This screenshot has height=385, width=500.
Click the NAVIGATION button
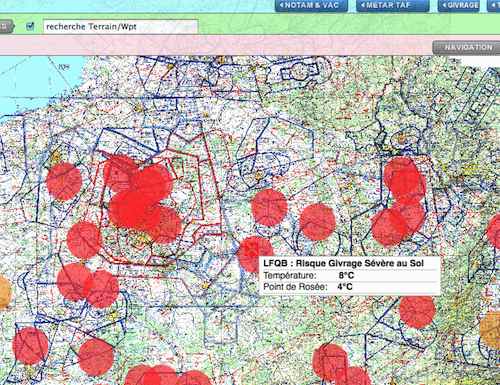tap(466, 48)
